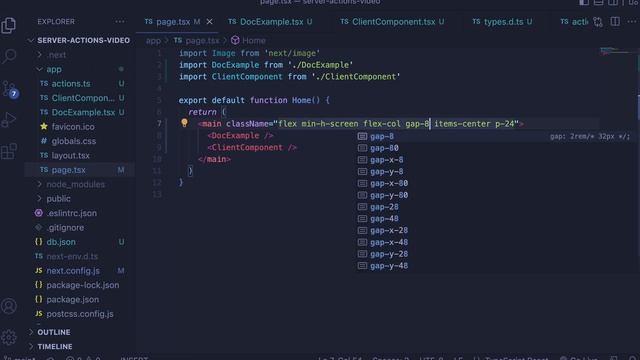Choose gap-x-80 autocomplete suggestion
Screen dimensions: 640x360
pos(493,183)
